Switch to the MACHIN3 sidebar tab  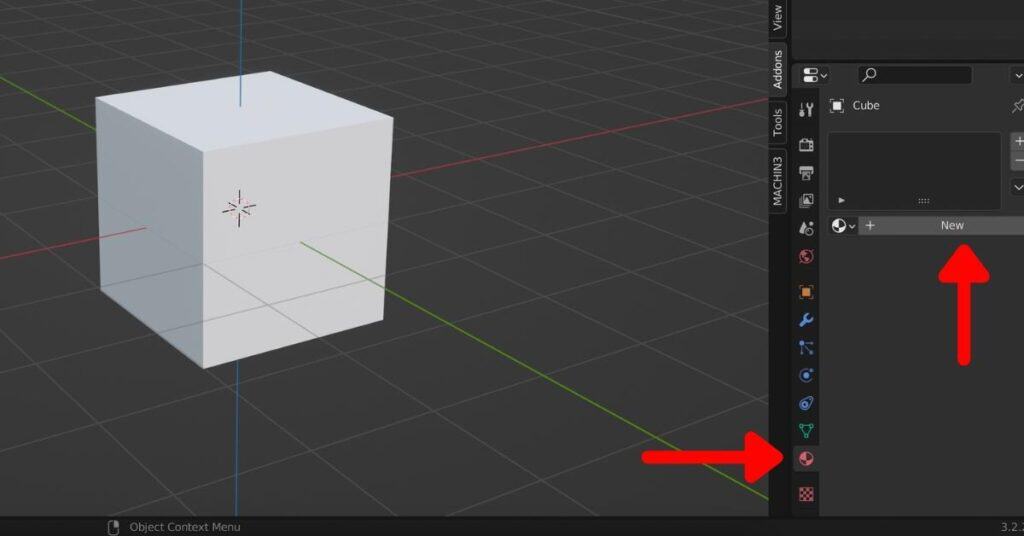[778, 180]
